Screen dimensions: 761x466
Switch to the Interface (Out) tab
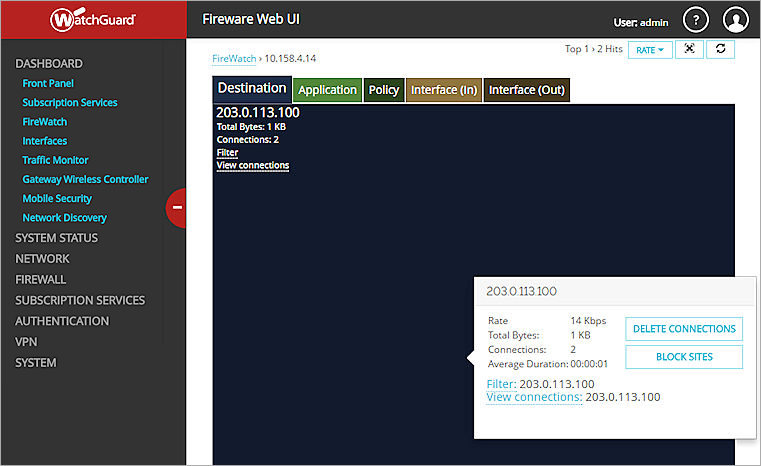point(527,90)
